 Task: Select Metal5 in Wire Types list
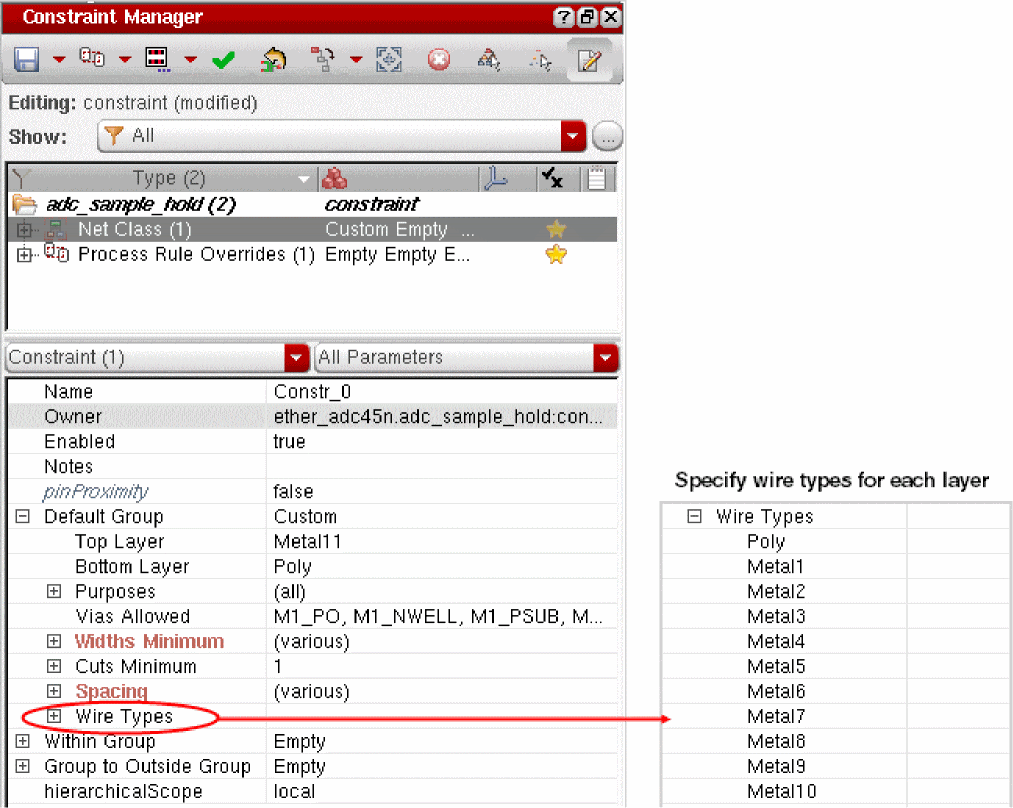tap(776, 666)
